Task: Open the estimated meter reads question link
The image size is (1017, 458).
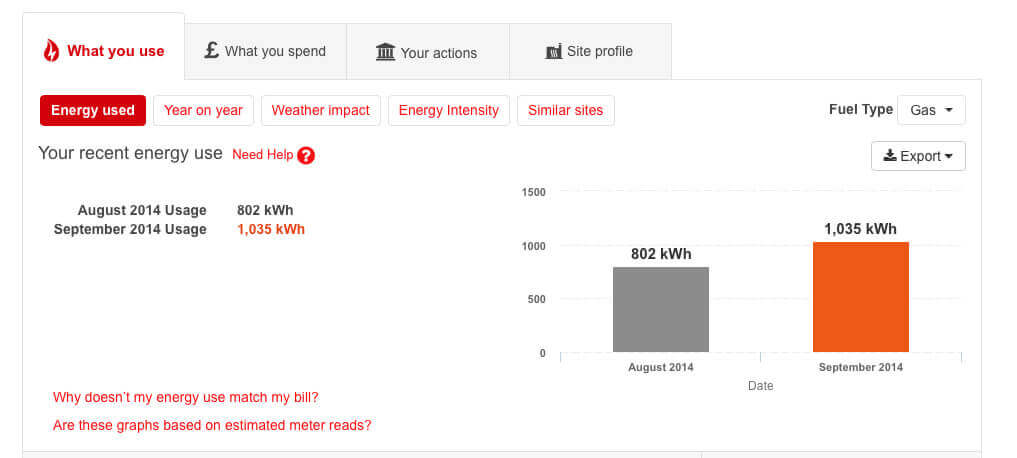Action: (x=212, y=425)
